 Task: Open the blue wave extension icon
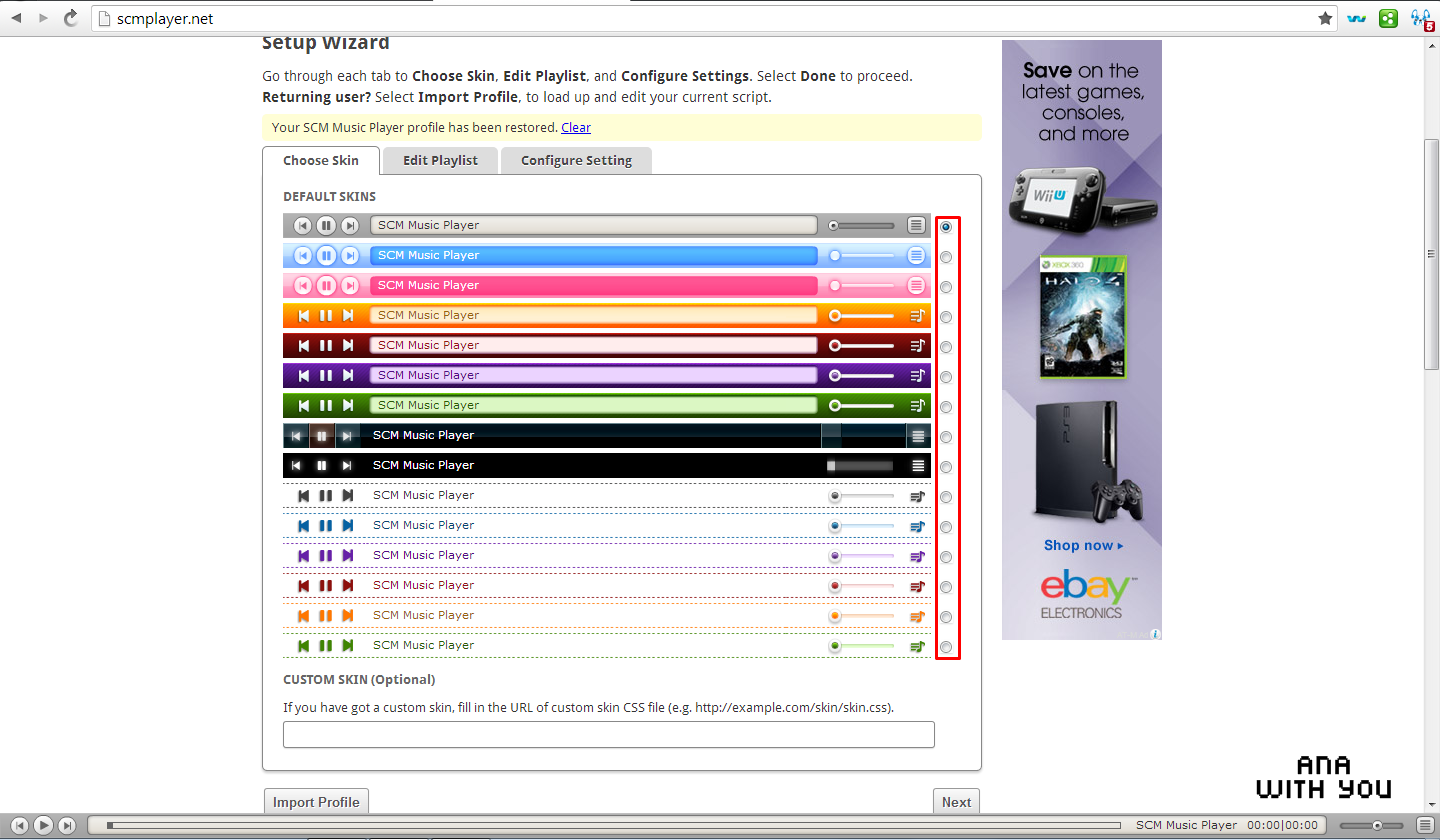pos(1357,18)
